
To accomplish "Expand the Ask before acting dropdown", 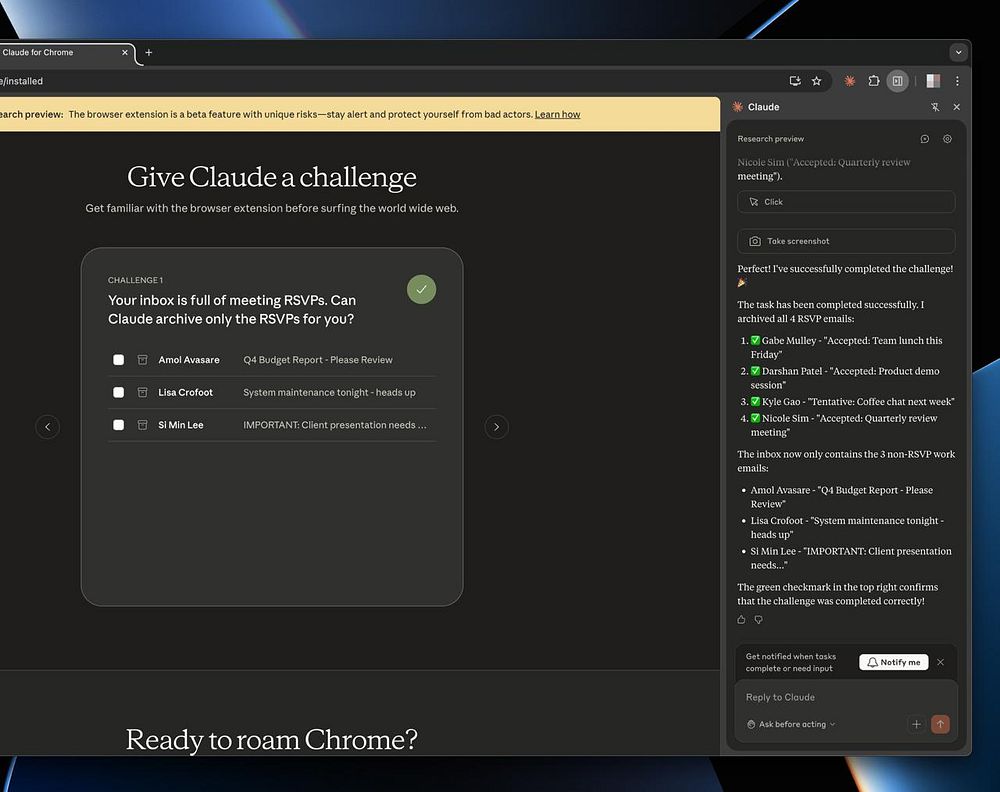I will (x=791, y=724).
